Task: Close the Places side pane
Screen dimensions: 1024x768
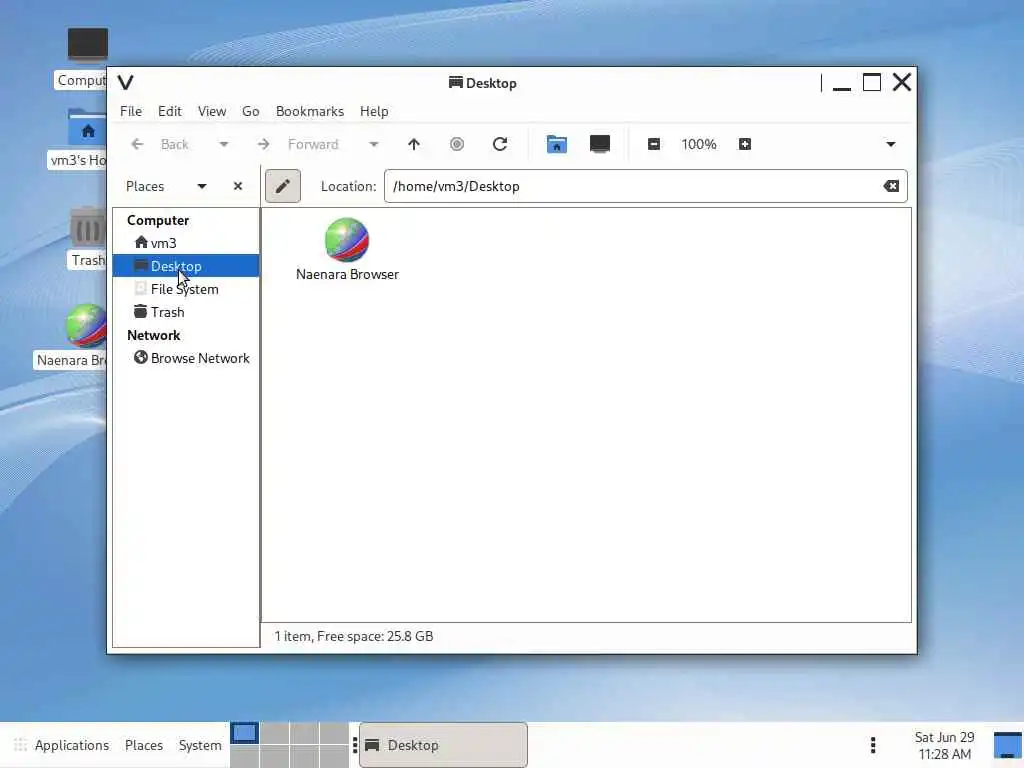Action: [238, 186]
